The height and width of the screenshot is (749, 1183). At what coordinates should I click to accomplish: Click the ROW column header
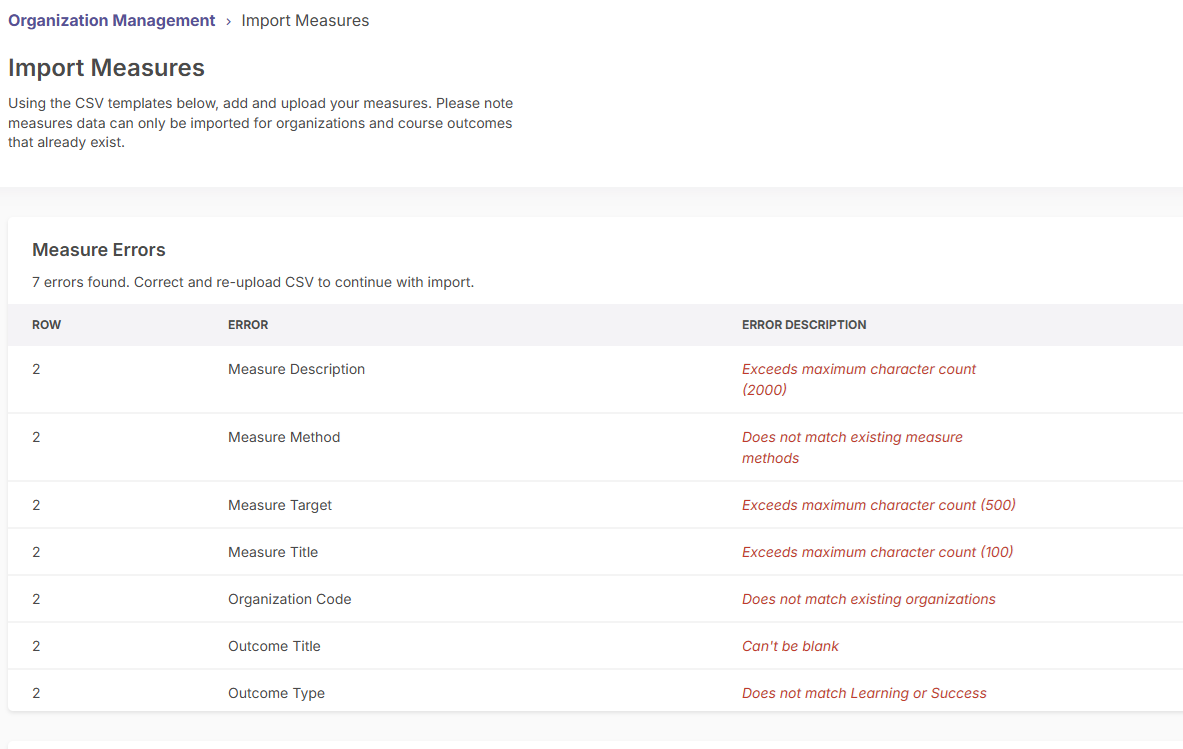(x=47, y=324)
